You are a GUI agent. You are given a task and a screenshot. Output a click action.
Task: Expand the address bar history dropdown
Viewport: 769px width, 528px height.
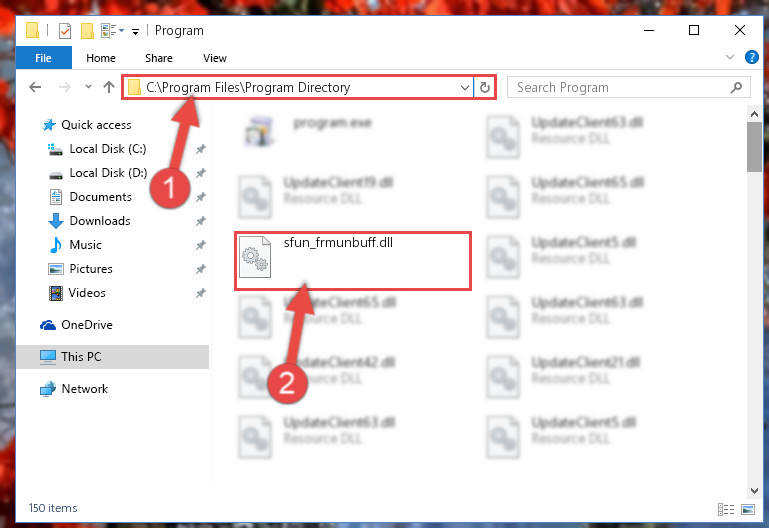pyautogui.click(x=464, y=88)
